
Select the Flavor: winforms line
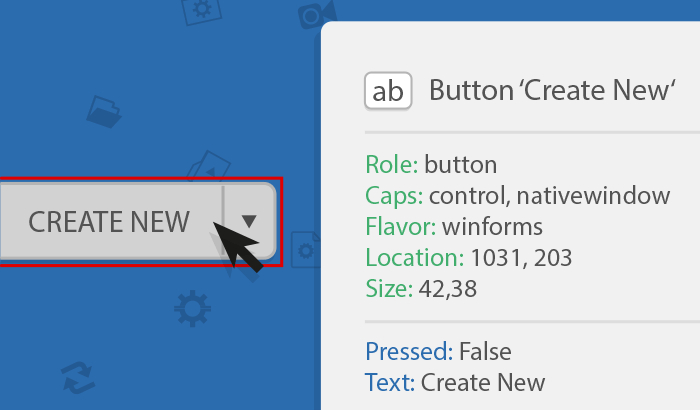point(454,226)
